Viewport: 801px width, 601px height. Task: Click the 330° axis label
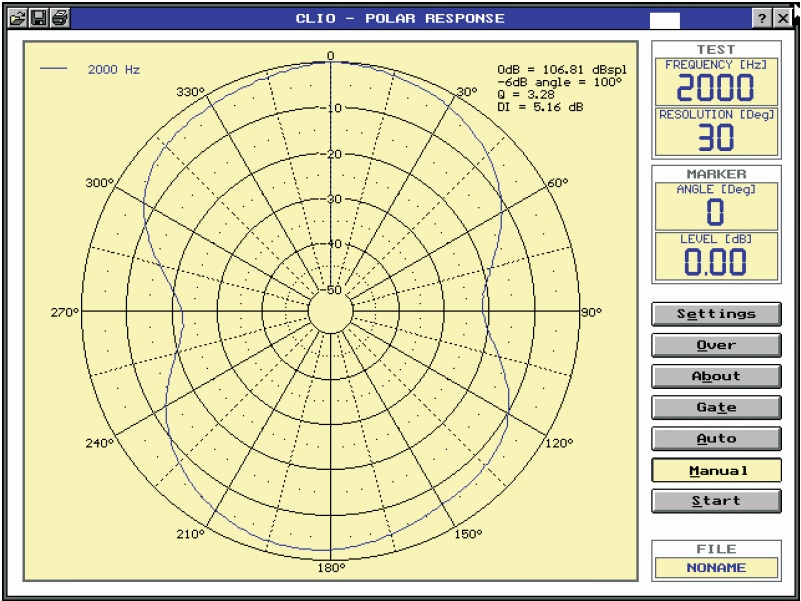coord(191,92)
